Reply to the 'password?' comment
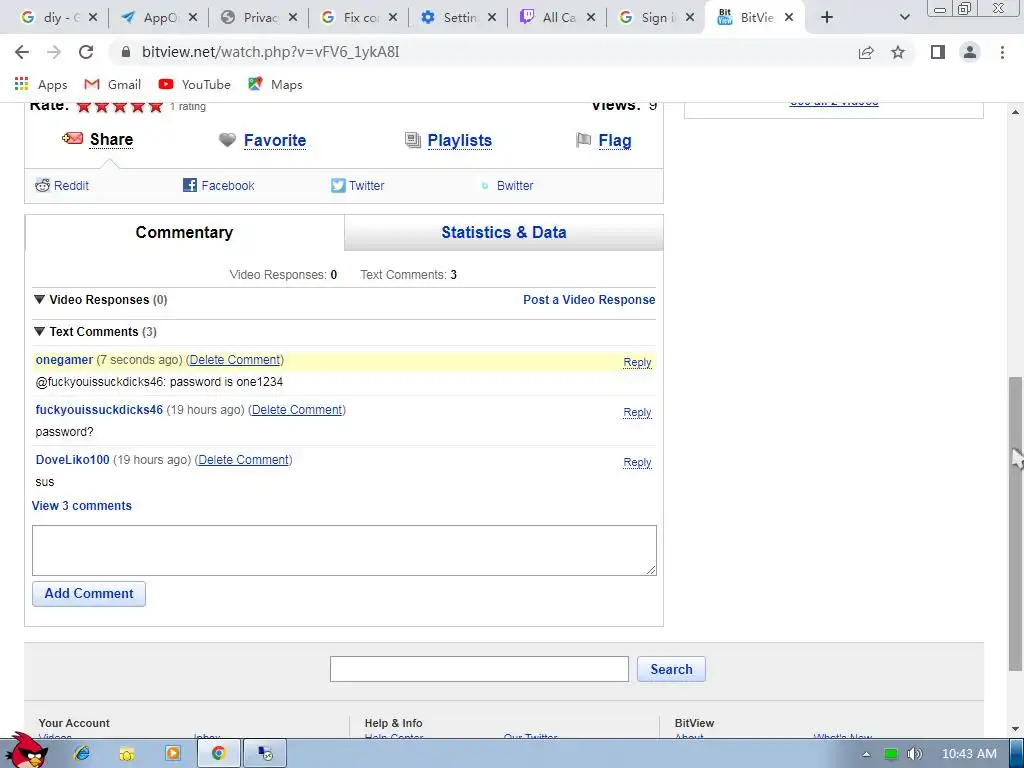 coord(637,413)
